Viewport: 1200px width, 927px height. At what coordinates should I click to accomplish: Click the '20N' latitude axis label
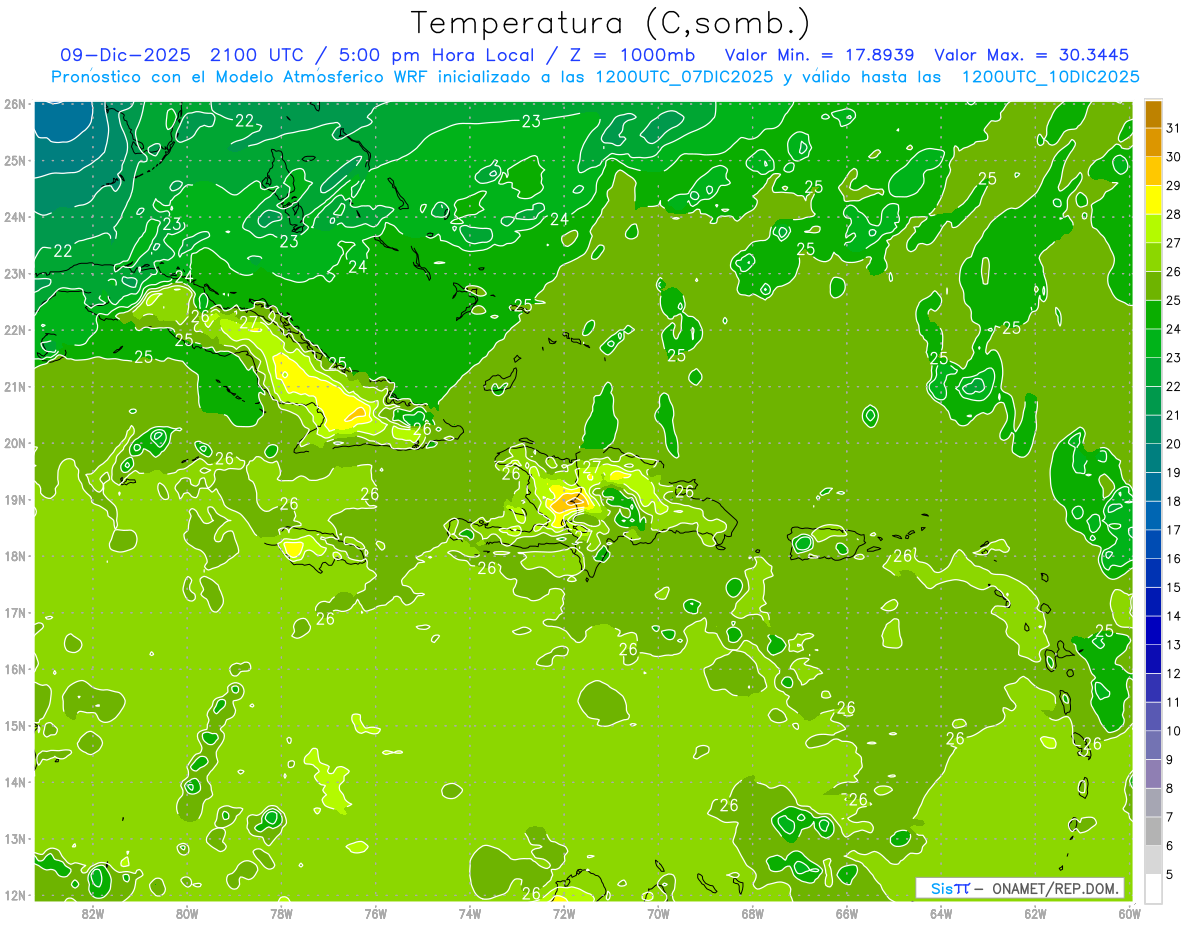point(15,443)
